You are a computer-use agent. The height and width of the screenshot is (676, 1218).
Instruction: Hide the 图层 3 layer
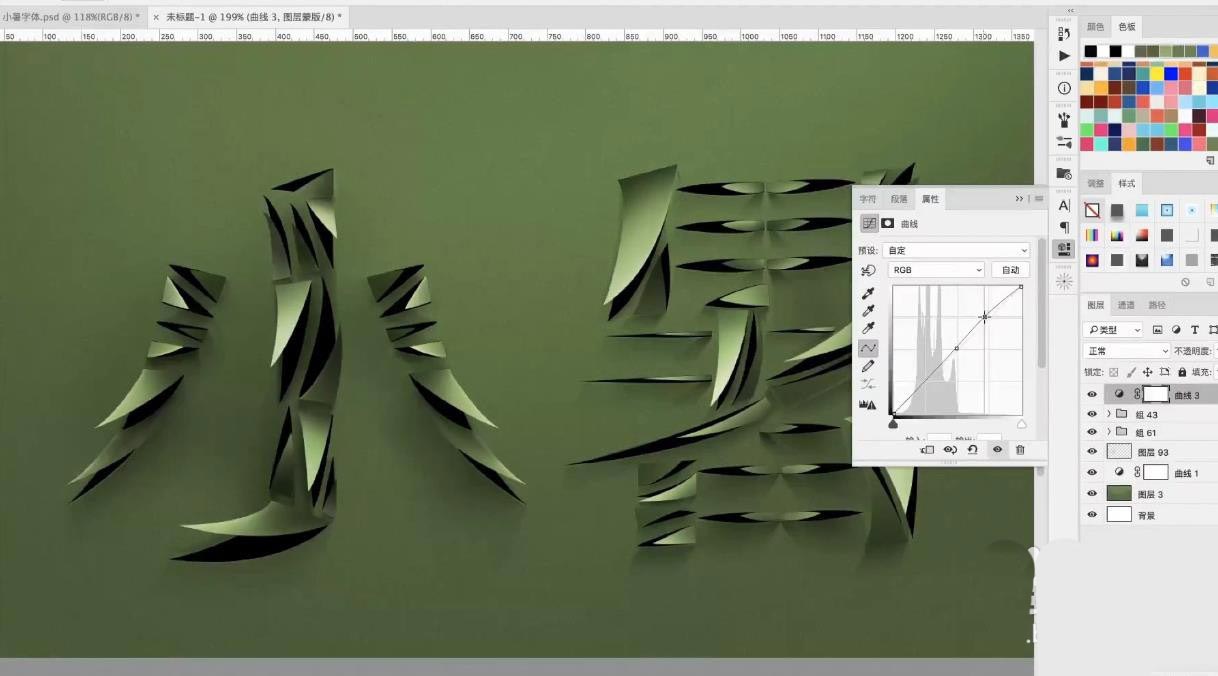(x=1092, y=494)
